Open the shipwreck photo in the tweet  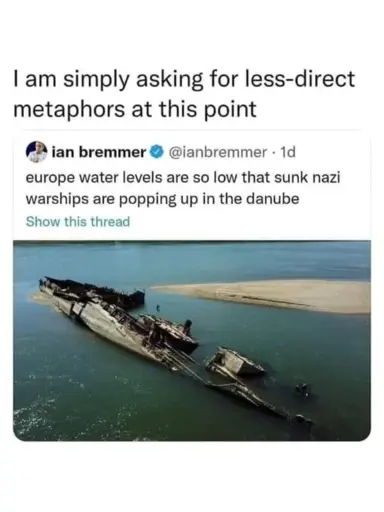tap(192, 340)
